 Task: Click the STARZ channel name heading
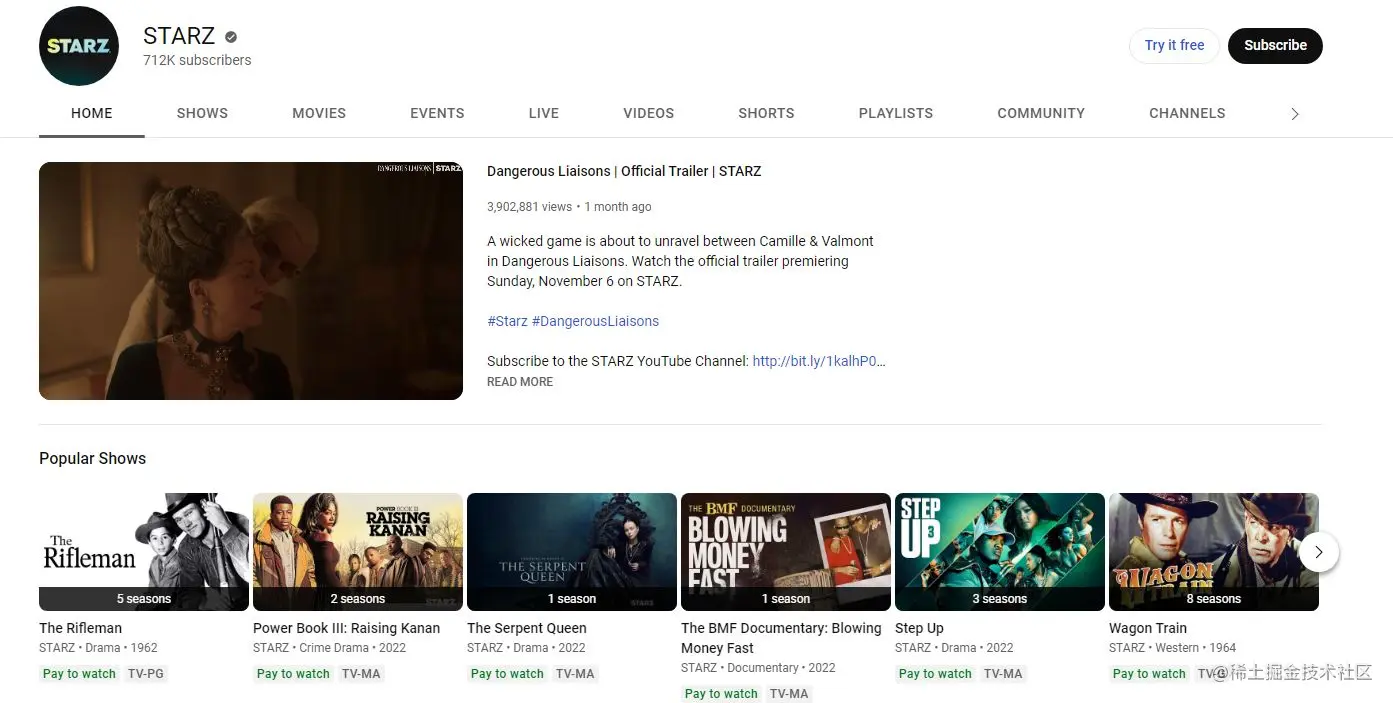(x=179, y=36)
